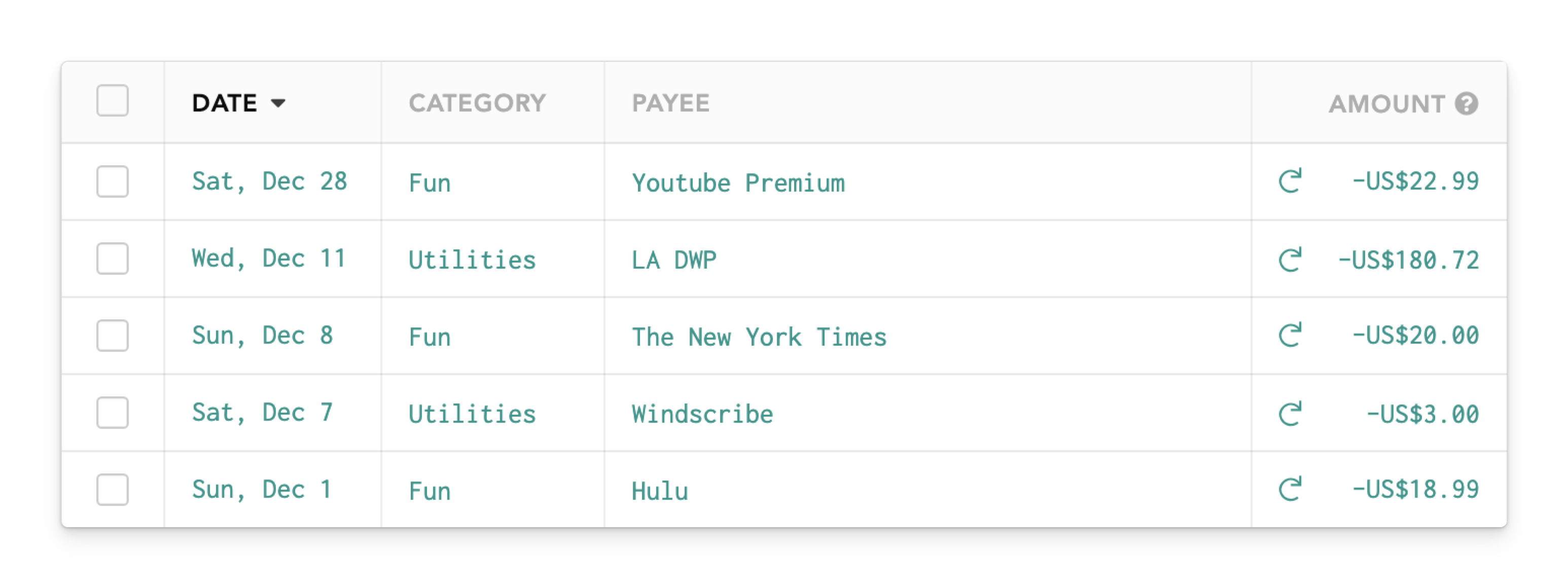1568x588 pixels.
Task: Open The New York Times payee
Action: 759,337
